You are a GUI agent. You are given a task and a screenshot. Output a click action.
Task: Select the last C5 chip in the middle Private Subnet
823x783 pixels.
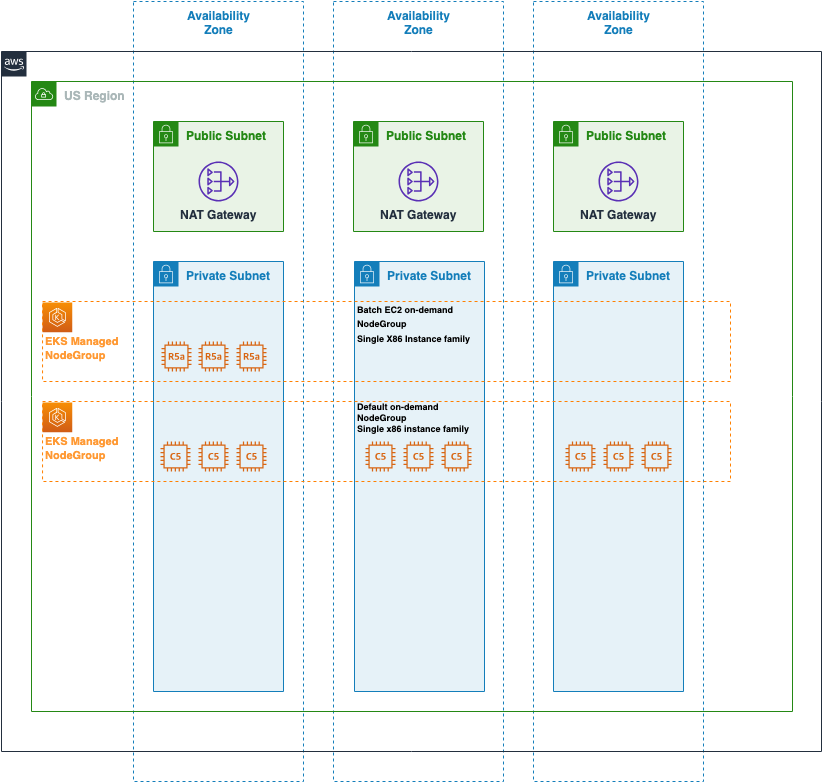(x=457, y=457)
